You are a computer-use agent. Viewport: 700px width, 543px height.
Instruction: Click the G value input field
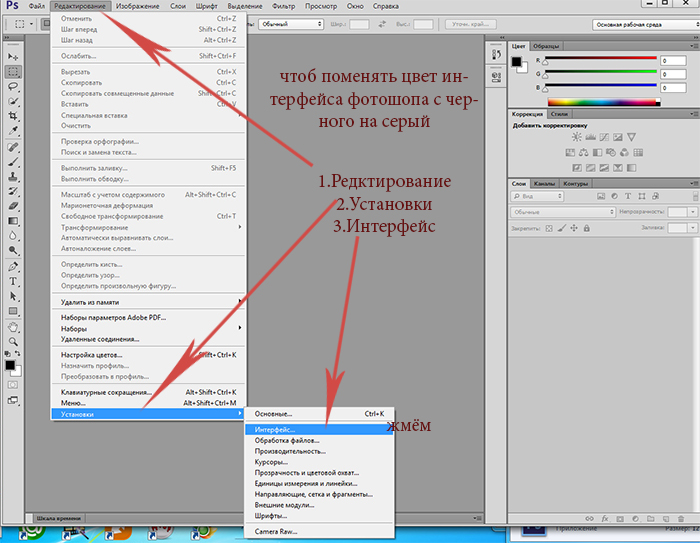pyautogui.click(x=673, y=74)
